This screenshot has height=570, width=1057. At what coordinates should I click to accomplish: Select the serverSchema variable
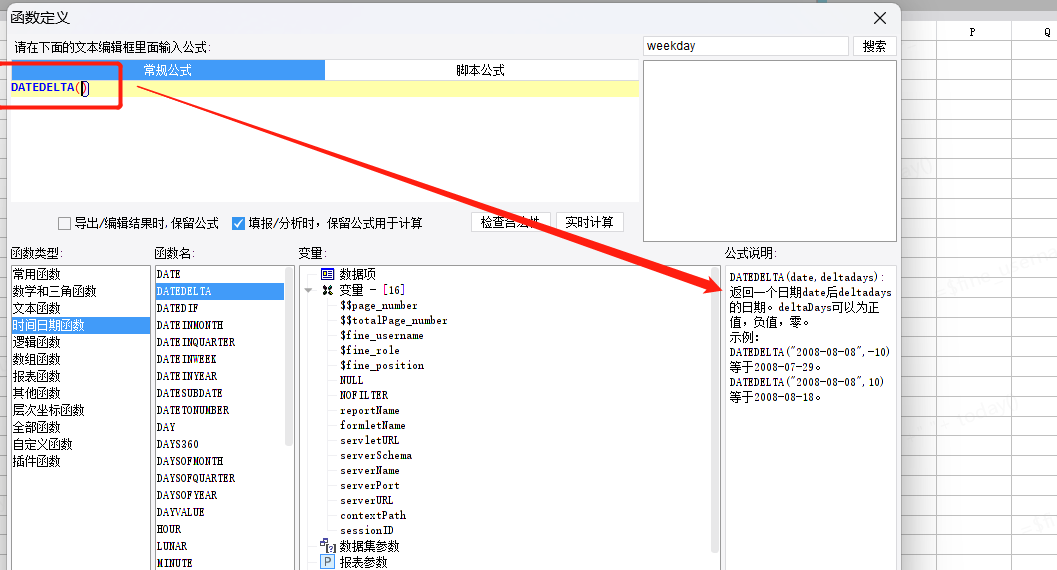click(375, 455)
